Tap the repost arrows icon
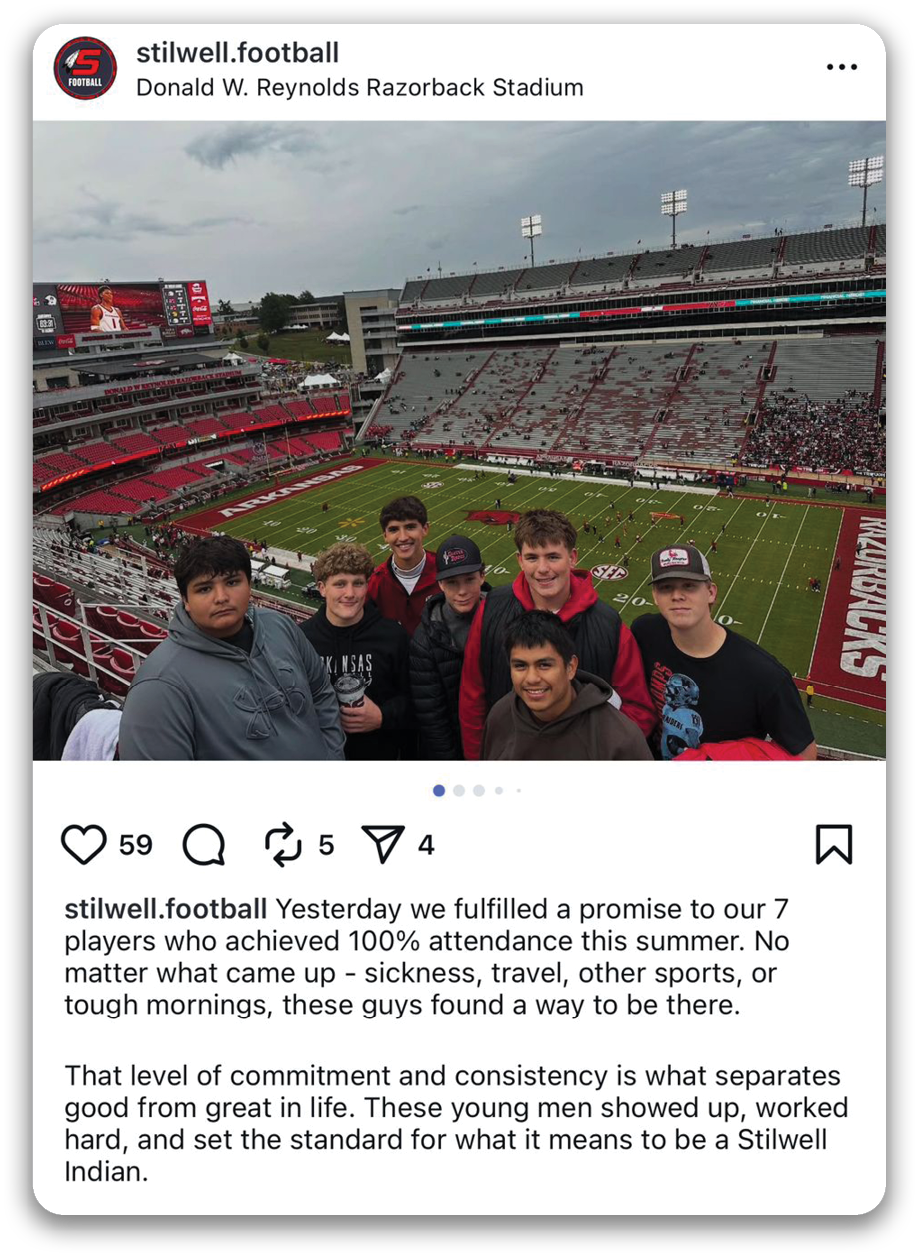The width and height of the screenshot is (919, 1257). 283,845
